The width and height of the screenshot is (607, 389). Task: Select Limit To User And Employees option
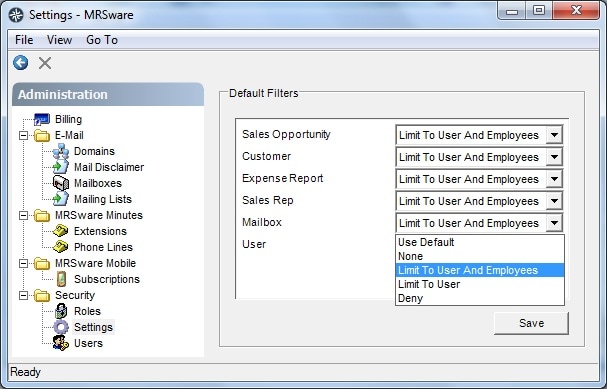(x=480, y=270)
